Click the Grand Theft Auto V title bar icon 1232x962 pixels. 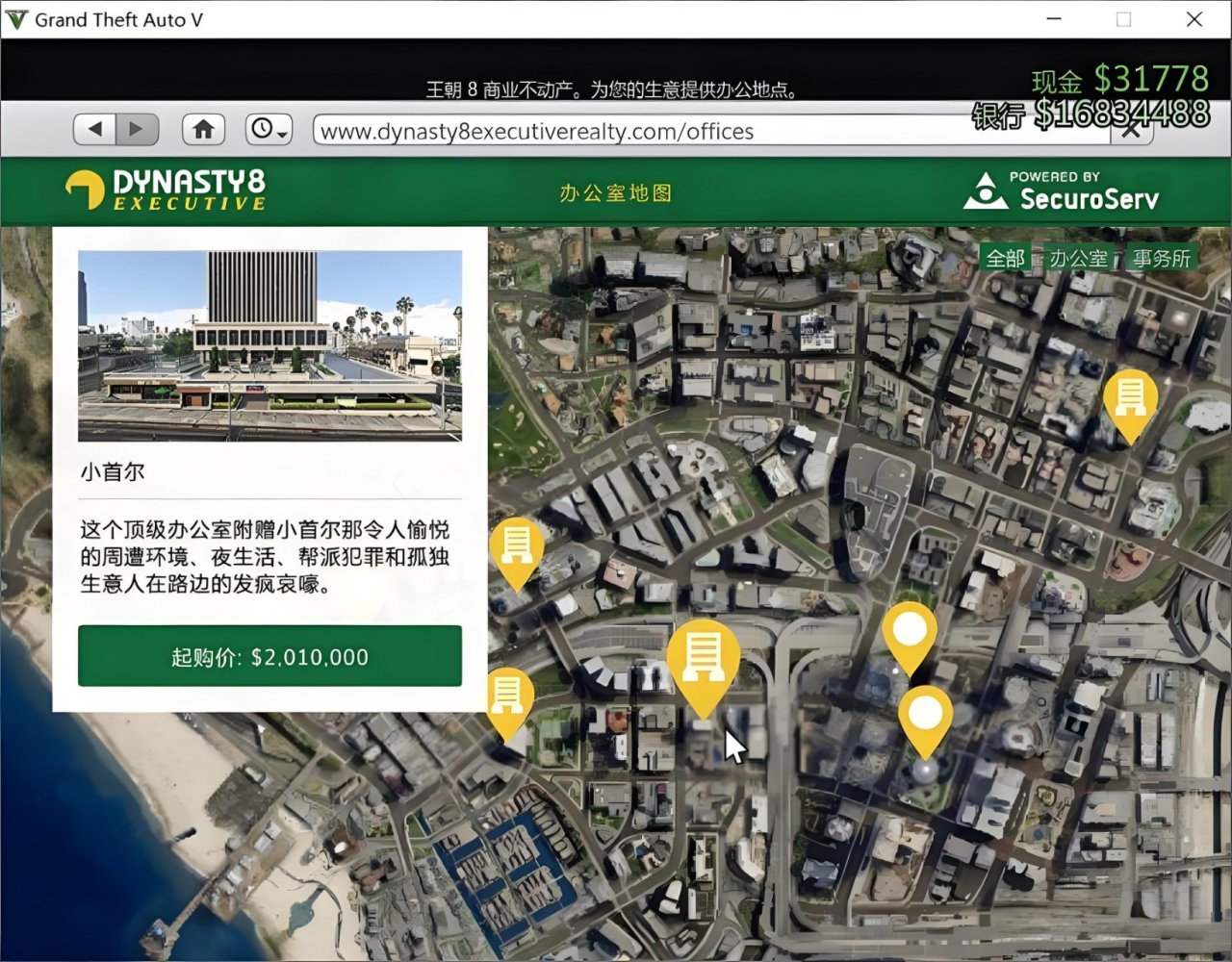click(16, 19)
